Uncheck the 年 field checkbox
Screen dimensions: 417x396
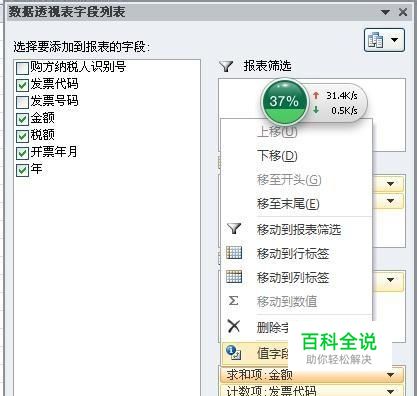tap(22, 170)
